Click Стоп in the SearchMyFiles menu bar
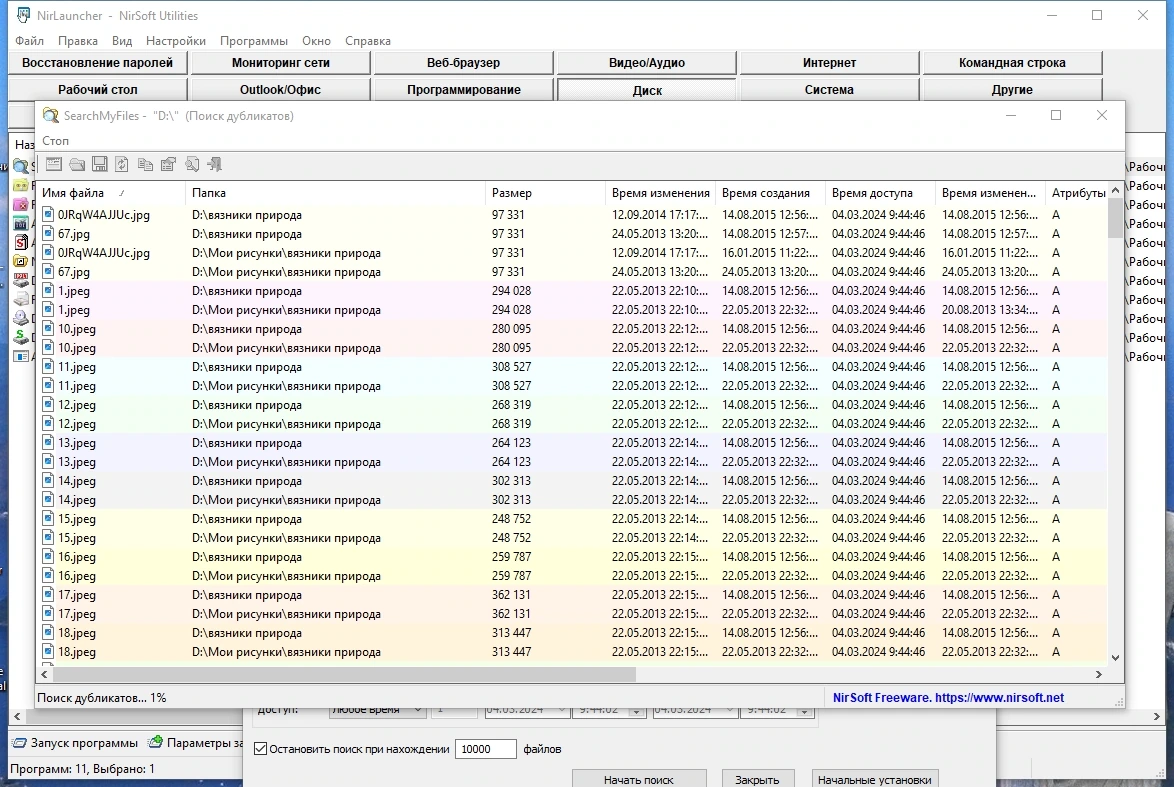This screenshot has width=1174, height=787. 55,141
